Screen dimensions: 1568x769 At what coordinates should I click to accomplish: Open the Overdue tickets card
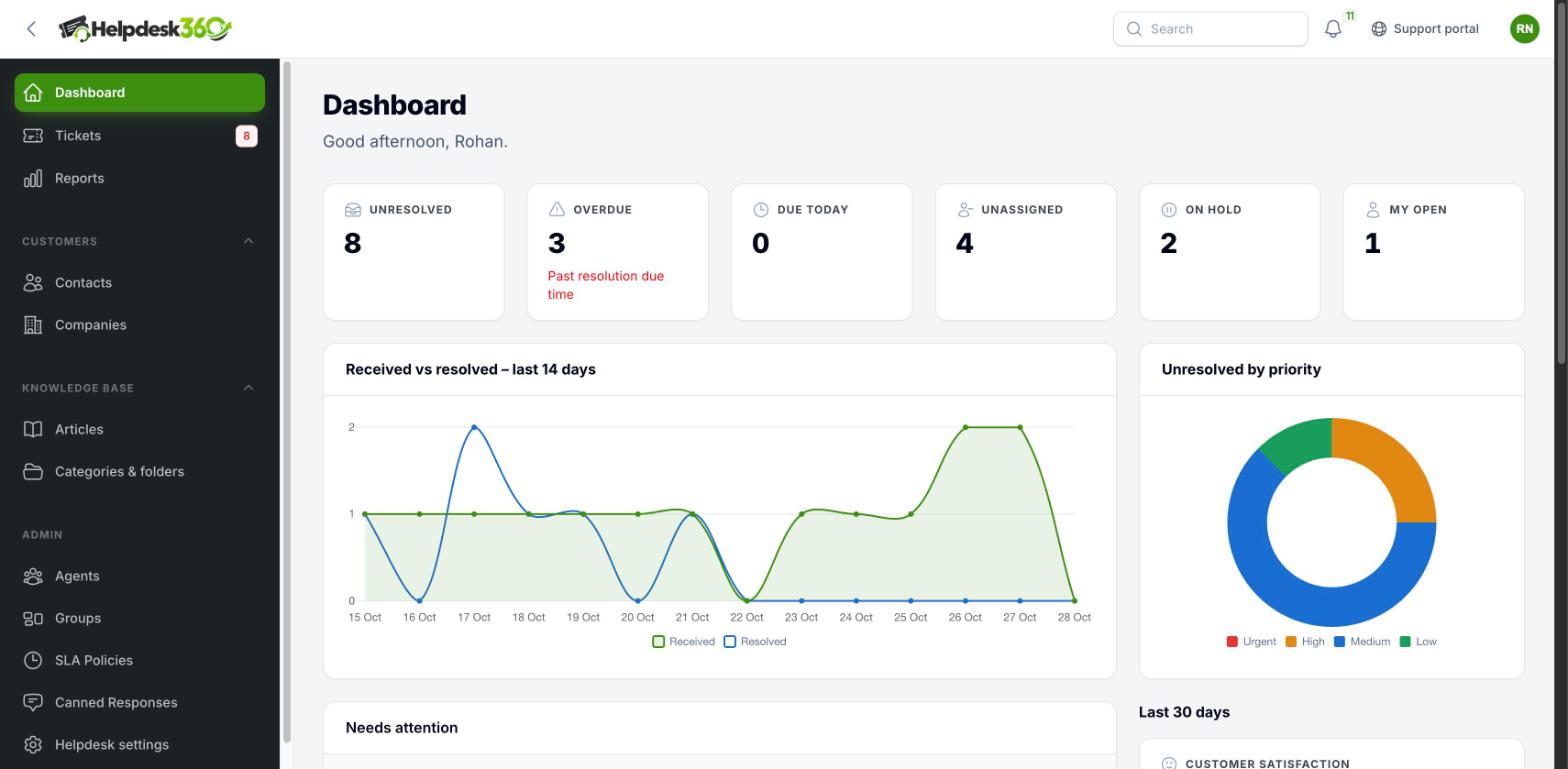click(618, 252)
